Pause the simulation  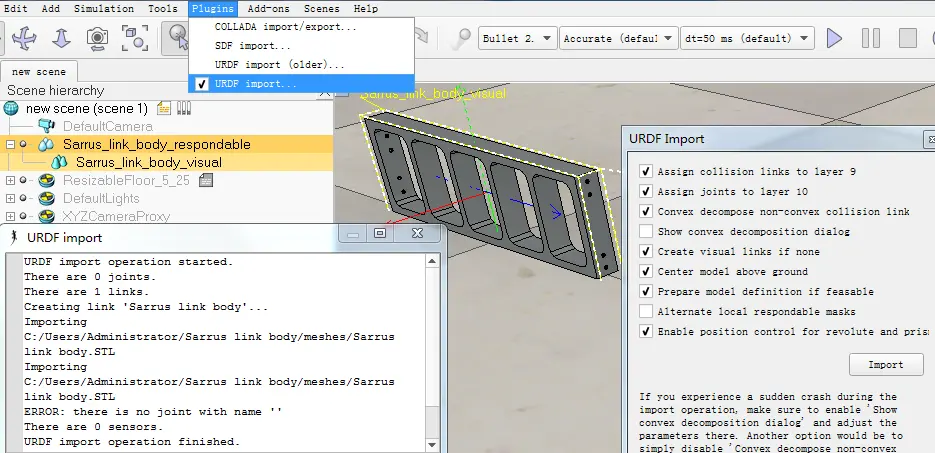click(x=871, y=38)
